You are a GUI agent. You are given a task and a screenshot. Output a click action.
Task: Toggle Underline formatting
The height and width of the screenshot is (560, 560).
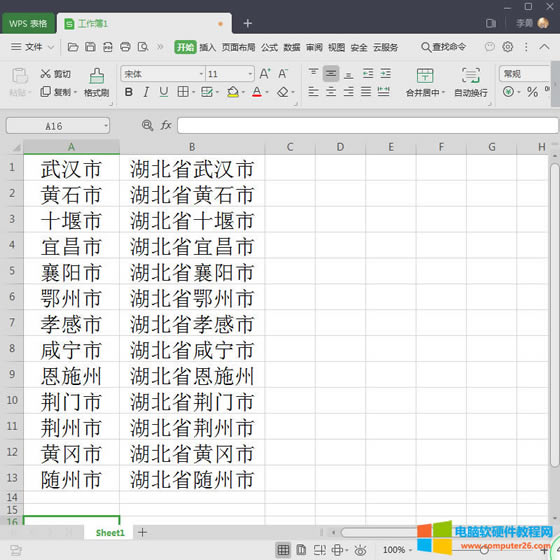click(164, 92)
